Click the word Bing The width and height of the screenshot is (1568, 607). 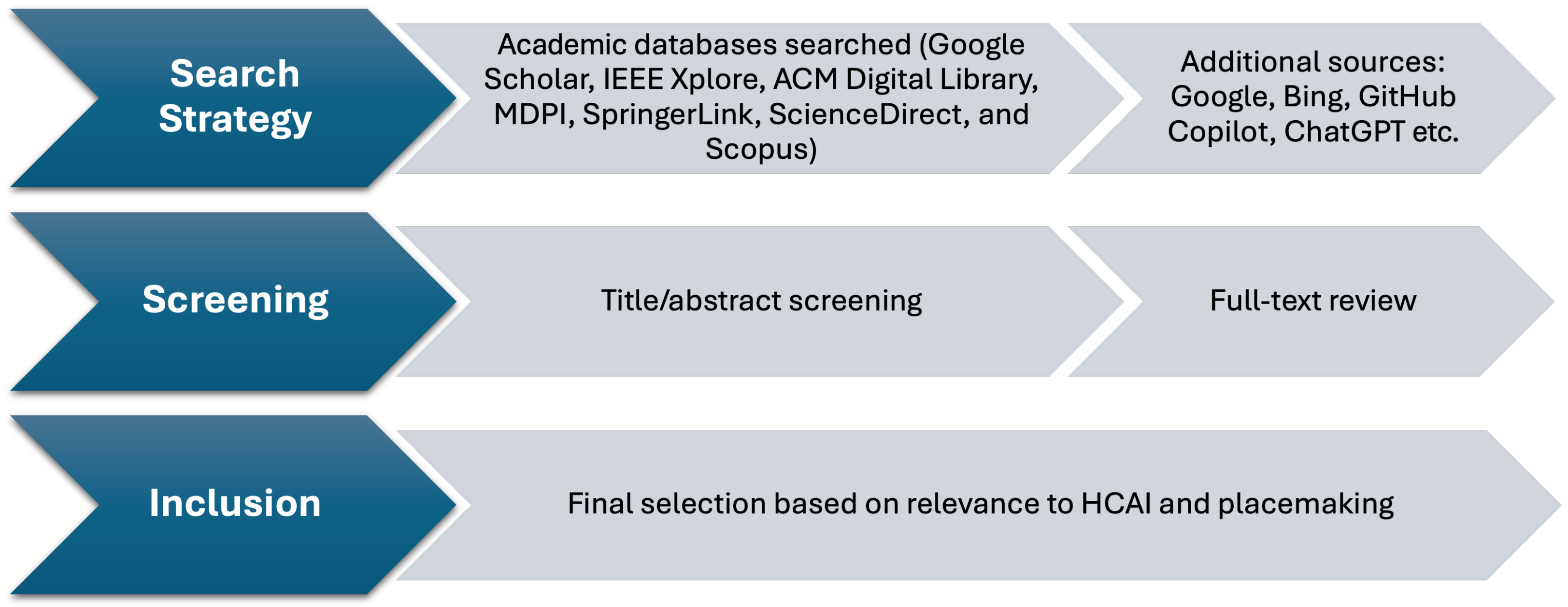(x=1315, y=97)
